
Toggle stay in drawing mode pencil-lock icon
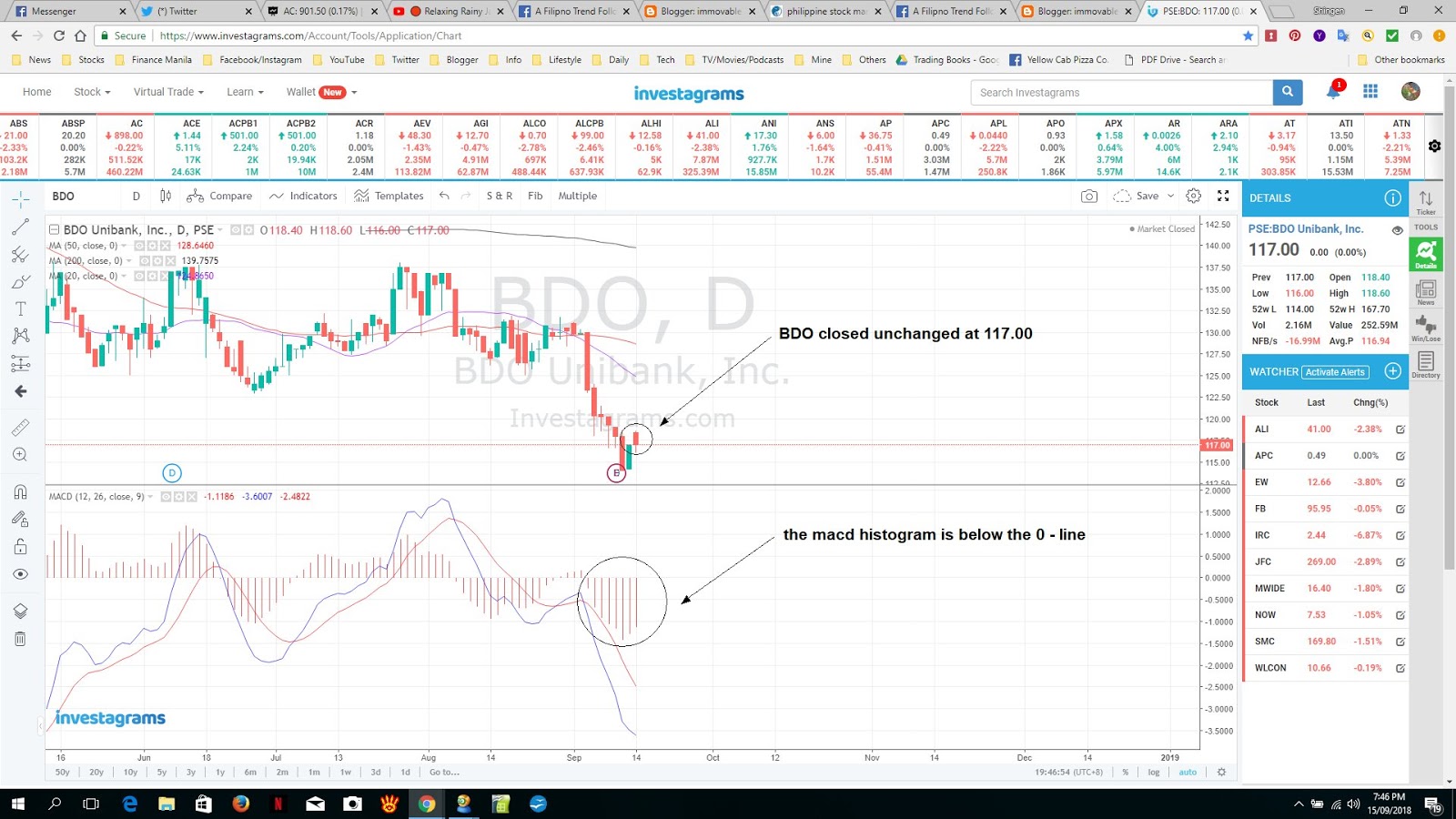click(x=20, y=519)
